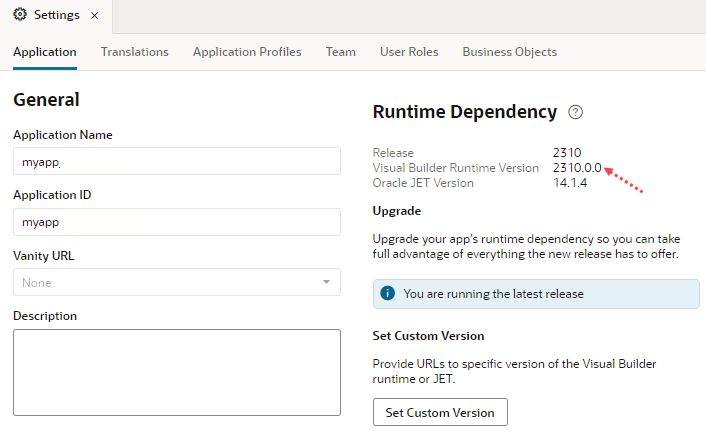Open the Application Profiles tab
Viewport: 706px width, 437px height.
point(247,52)
